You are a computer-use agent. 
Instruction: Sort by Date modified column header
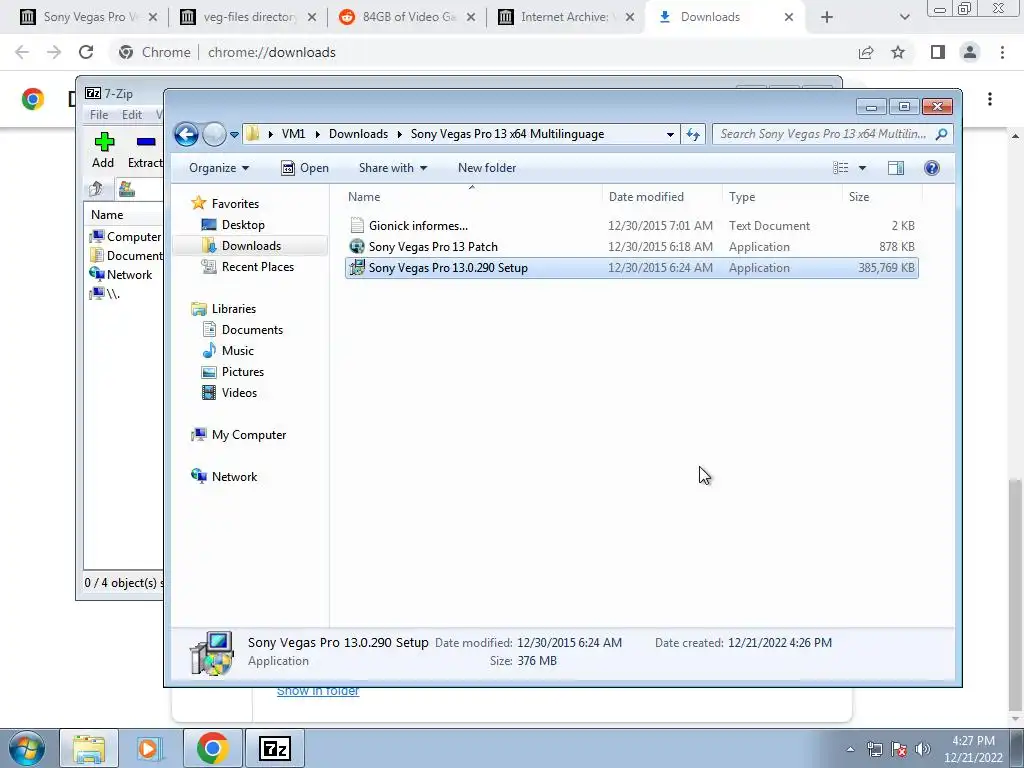click(x=662, y=197)
